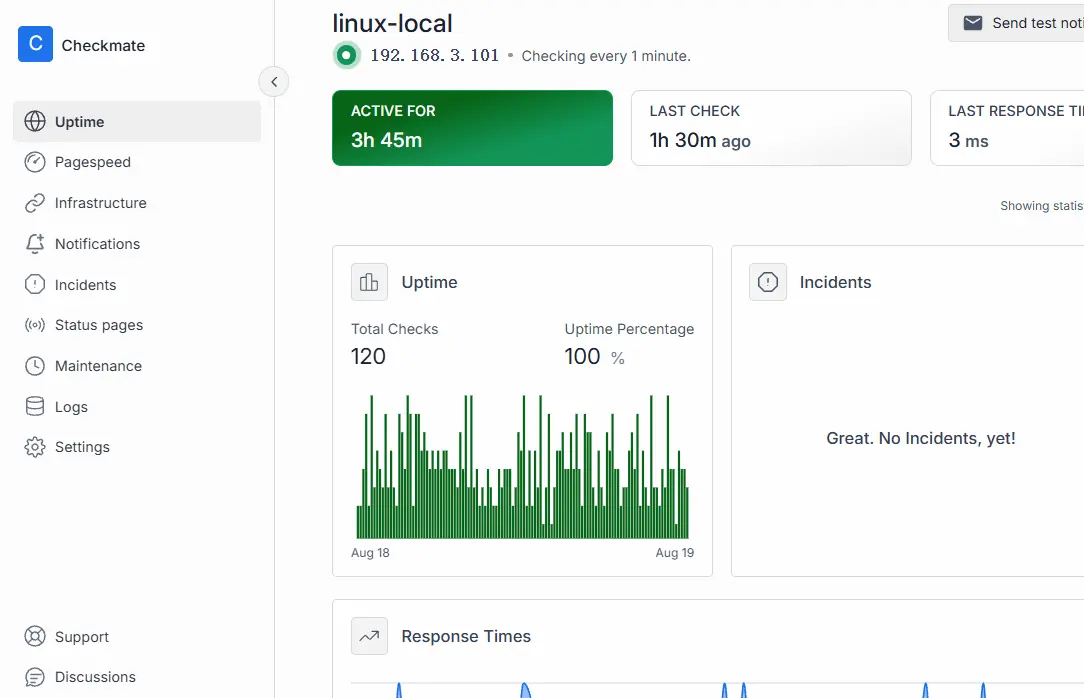This screenshot has height=698, width=1084.
Task: Collapse the sidebar with the chevron button
Action: click(x=274, y=82)
